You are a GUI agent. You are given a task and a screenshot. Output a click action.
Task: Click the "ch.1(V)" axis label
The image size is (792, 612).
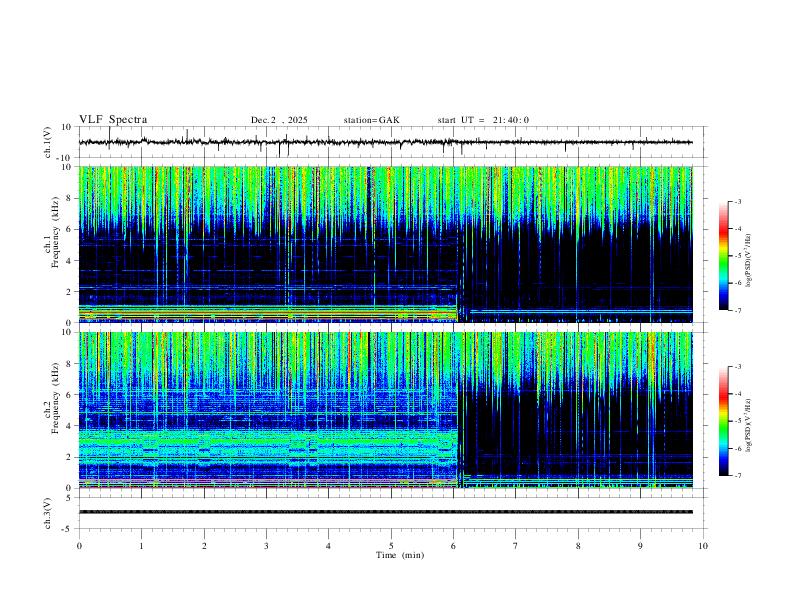[48, 142]
